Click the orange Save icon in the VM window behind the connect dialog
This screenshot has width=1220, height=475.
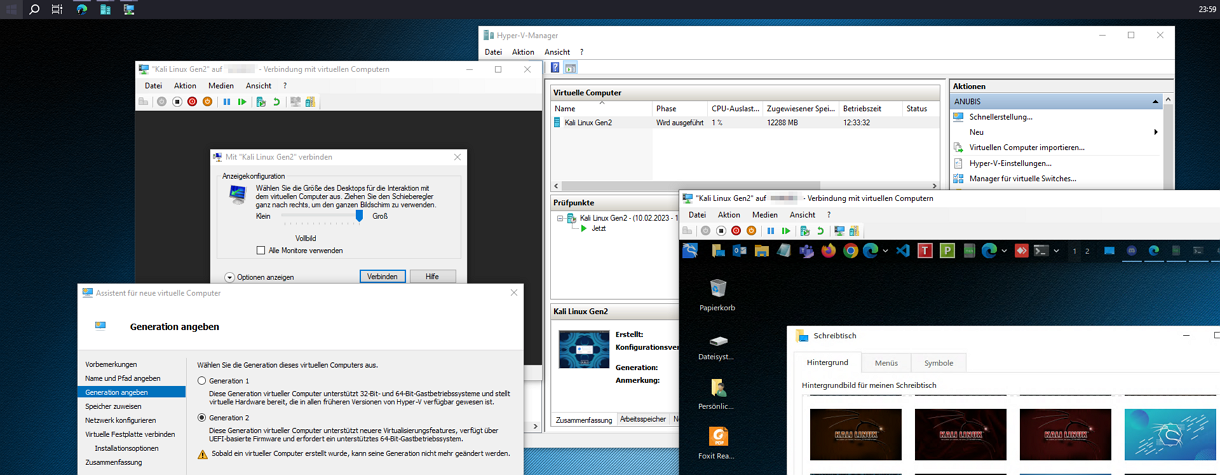207,102
